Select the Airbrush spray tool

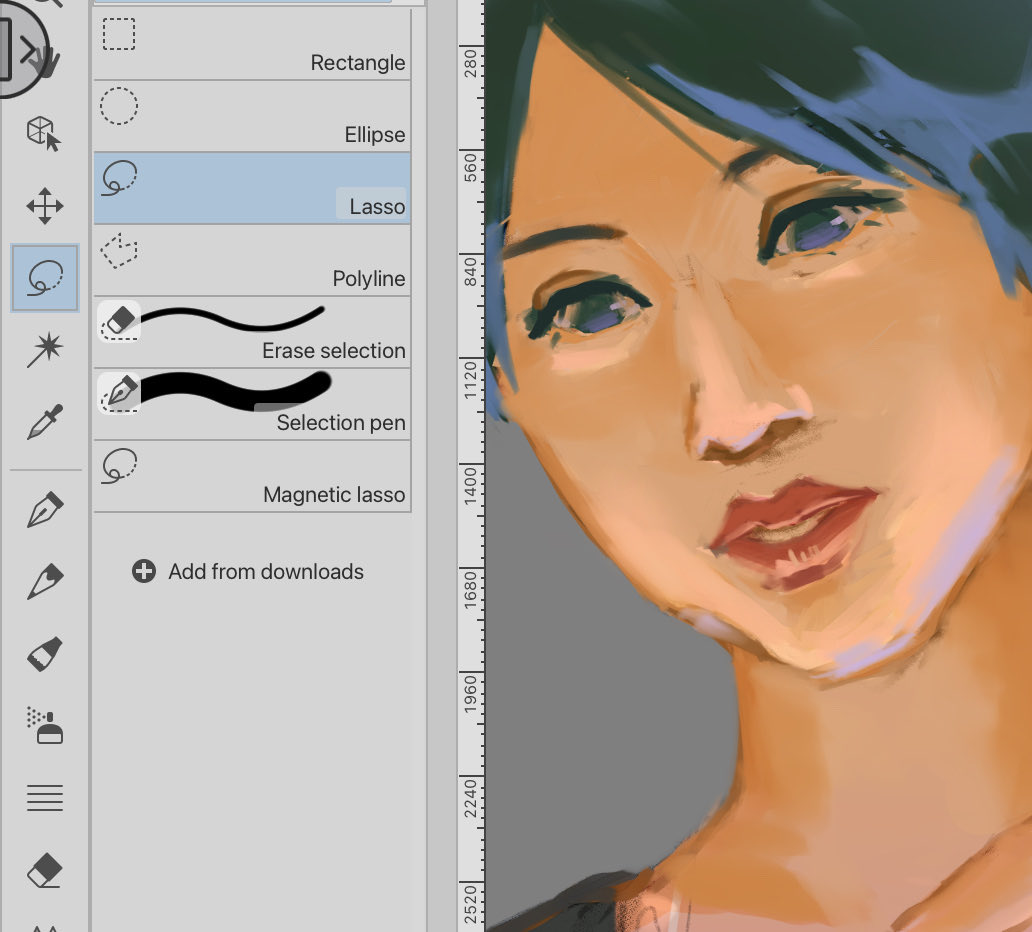coord(45,725)
